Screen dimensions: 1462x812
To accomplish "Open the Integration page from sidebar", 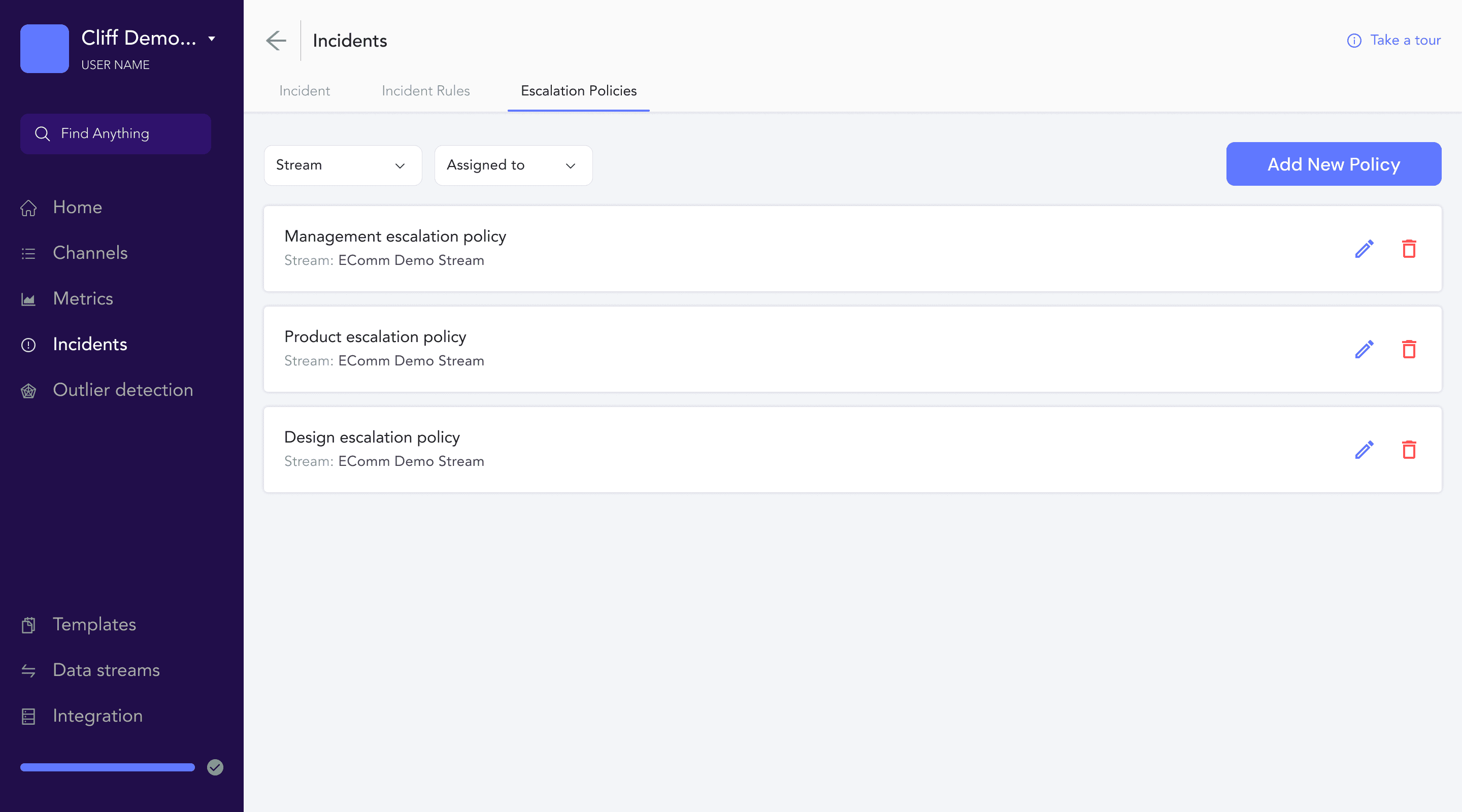I will (x=97, y=716).
